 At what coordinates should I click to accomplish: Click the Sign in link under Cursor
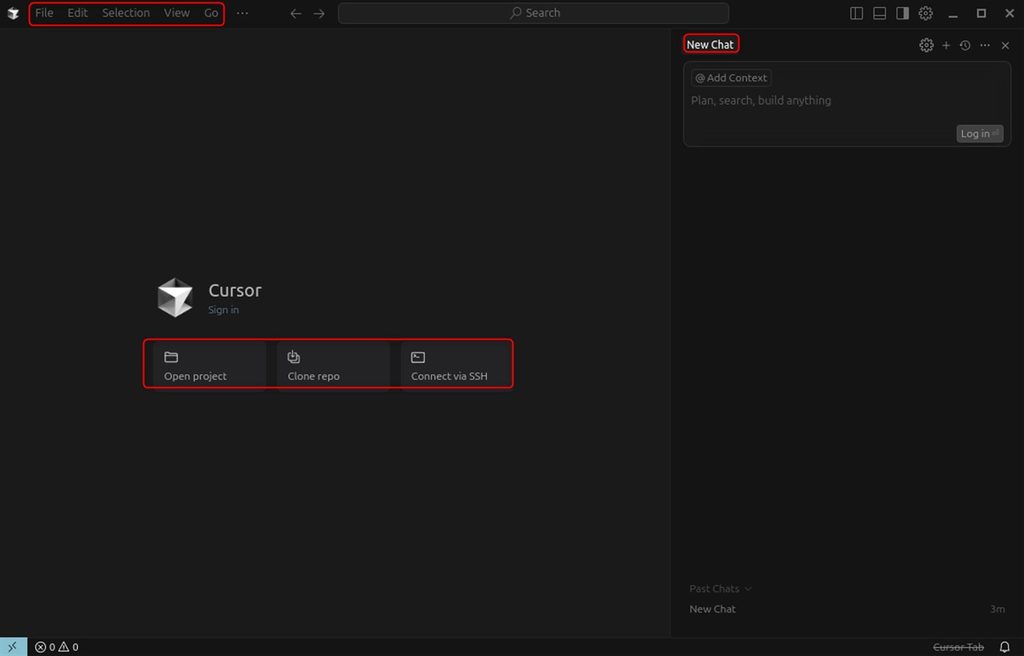(x=223, y=310)
